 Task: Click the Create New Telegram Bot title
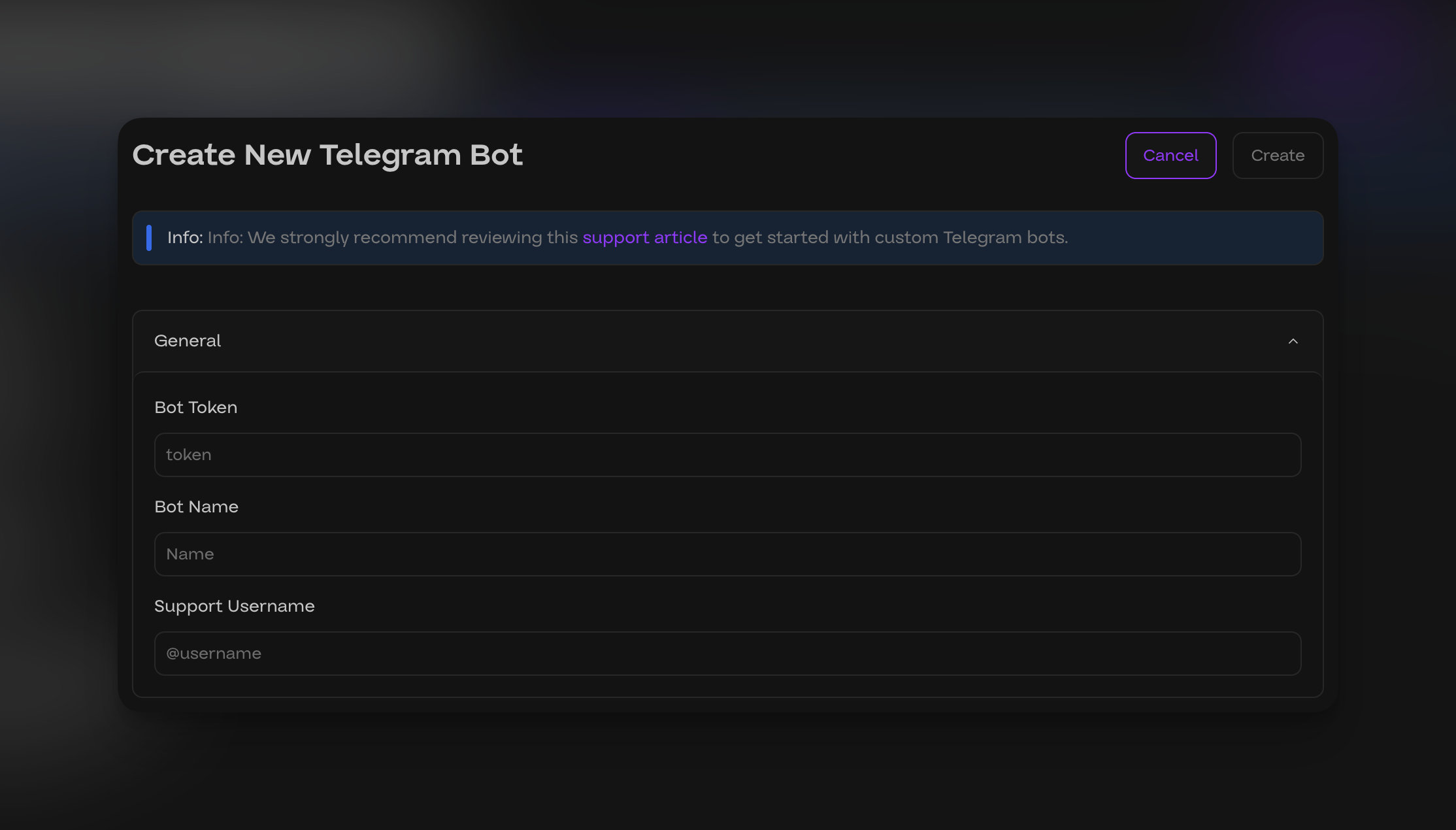[x=327, y=155]
